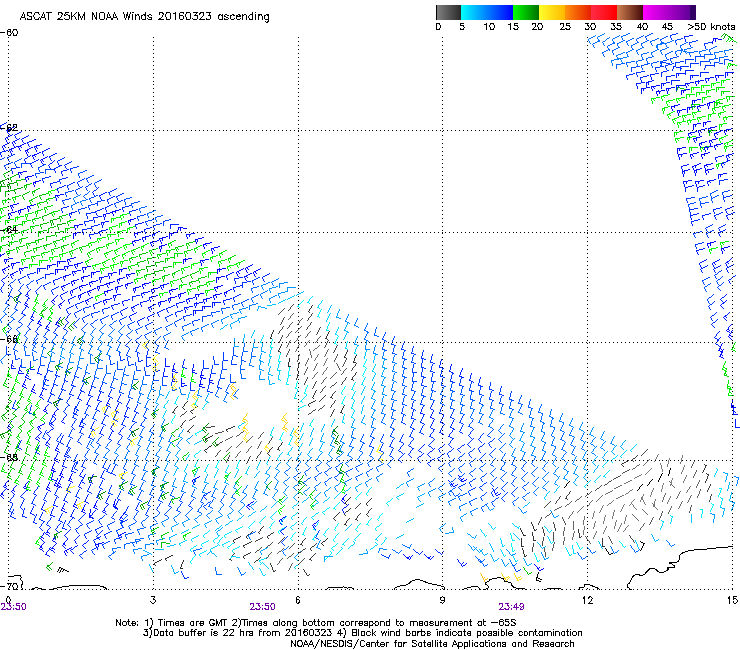Click the chart title "ASCAT 25KM NOAA Winds 20160323 ascending"
This screenshot has height=650, width=740.
[144, 17]
